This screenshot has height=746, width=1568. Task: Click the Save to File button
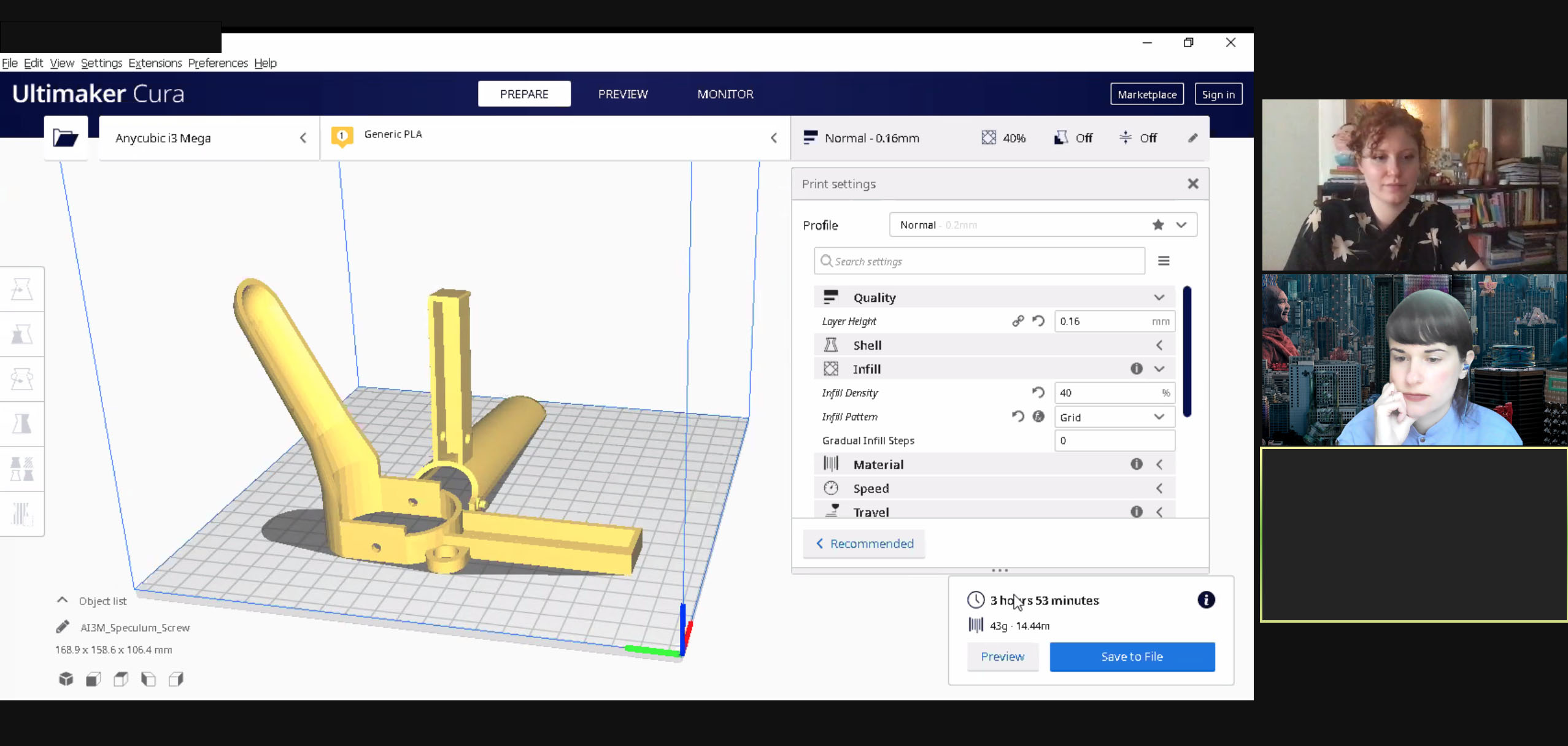pyautogui.click(x=1132, y=656)
